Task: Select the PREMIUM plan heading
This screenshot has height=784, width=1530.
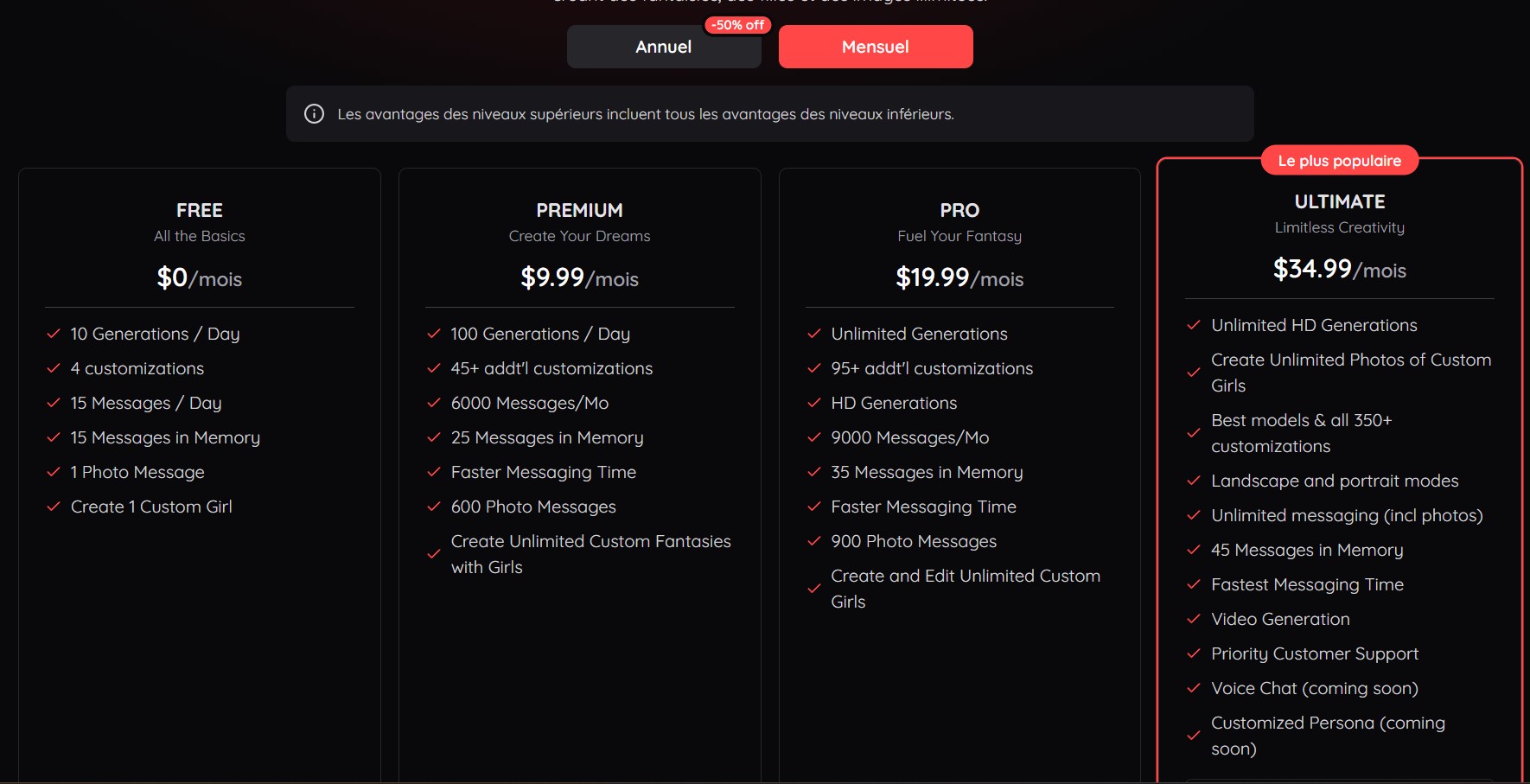Action: 579,210
